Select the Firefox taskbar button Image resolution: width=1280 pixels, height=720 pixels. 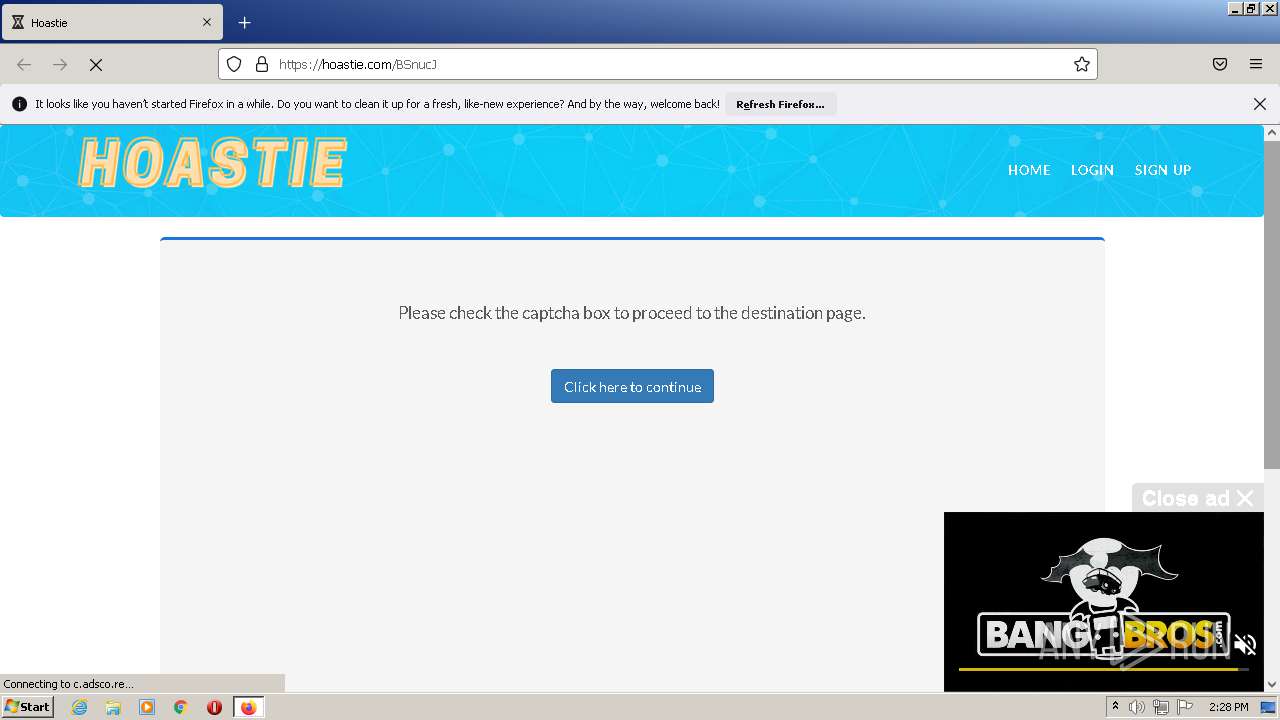pos(248,707)
